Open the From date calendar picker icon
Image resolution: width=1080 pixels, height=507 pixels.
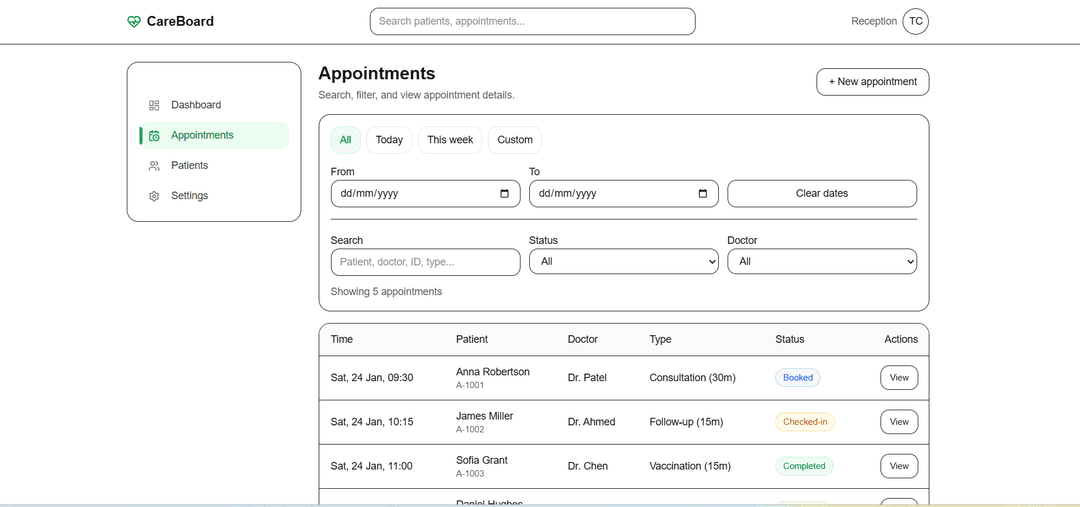click(x=504, y=194)
